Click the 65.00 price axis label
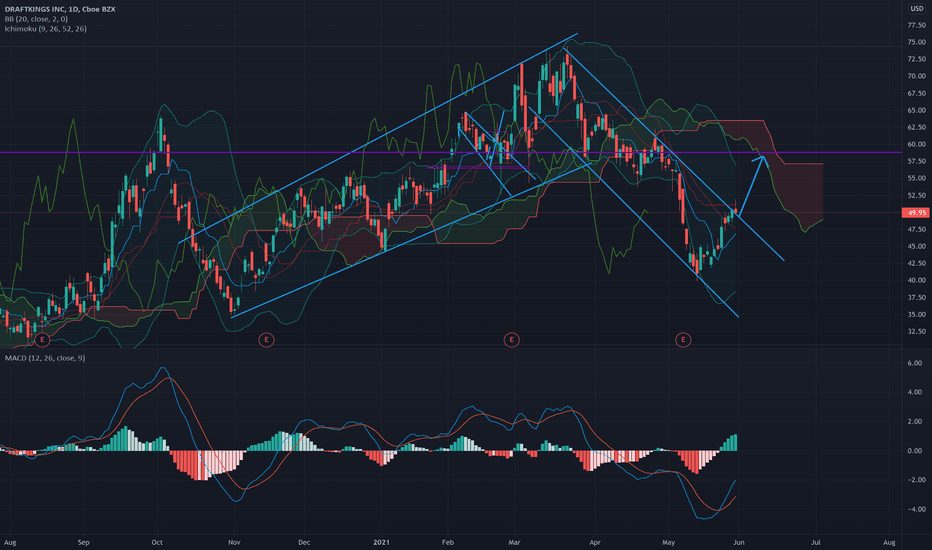The width and height of the screenshot is (932, 550). [x=917, y=110]
